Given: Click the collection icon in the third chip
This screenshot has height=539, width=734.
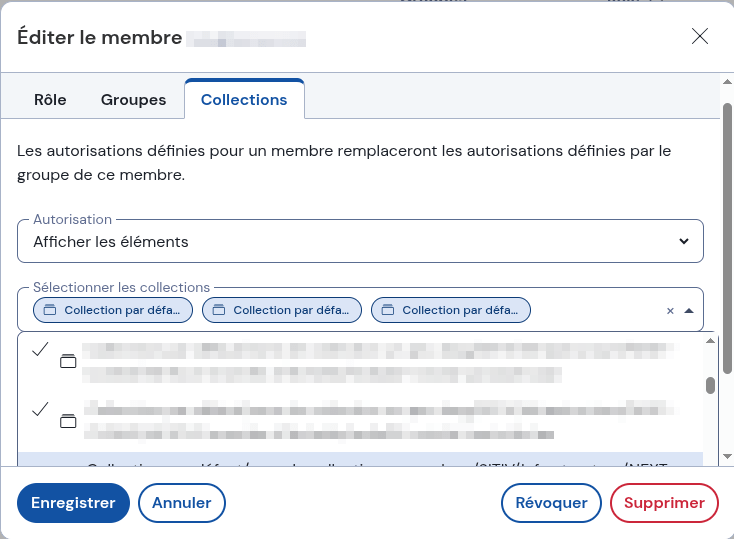Looking at the screenshot, I should click(388, 310).
